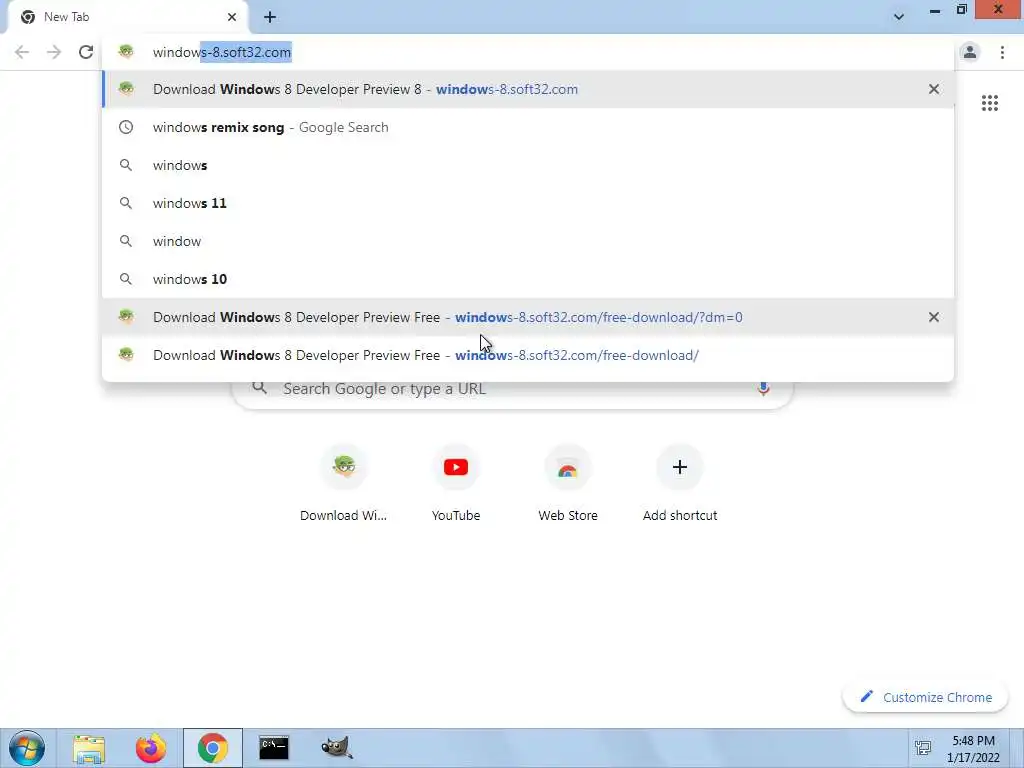
Task: Go back using the back arrow
Action: pos(22,52)
